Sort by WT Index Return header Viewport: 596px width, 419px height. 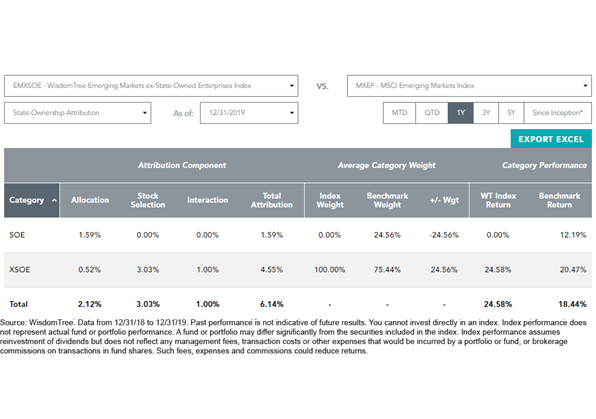[498, 200]
